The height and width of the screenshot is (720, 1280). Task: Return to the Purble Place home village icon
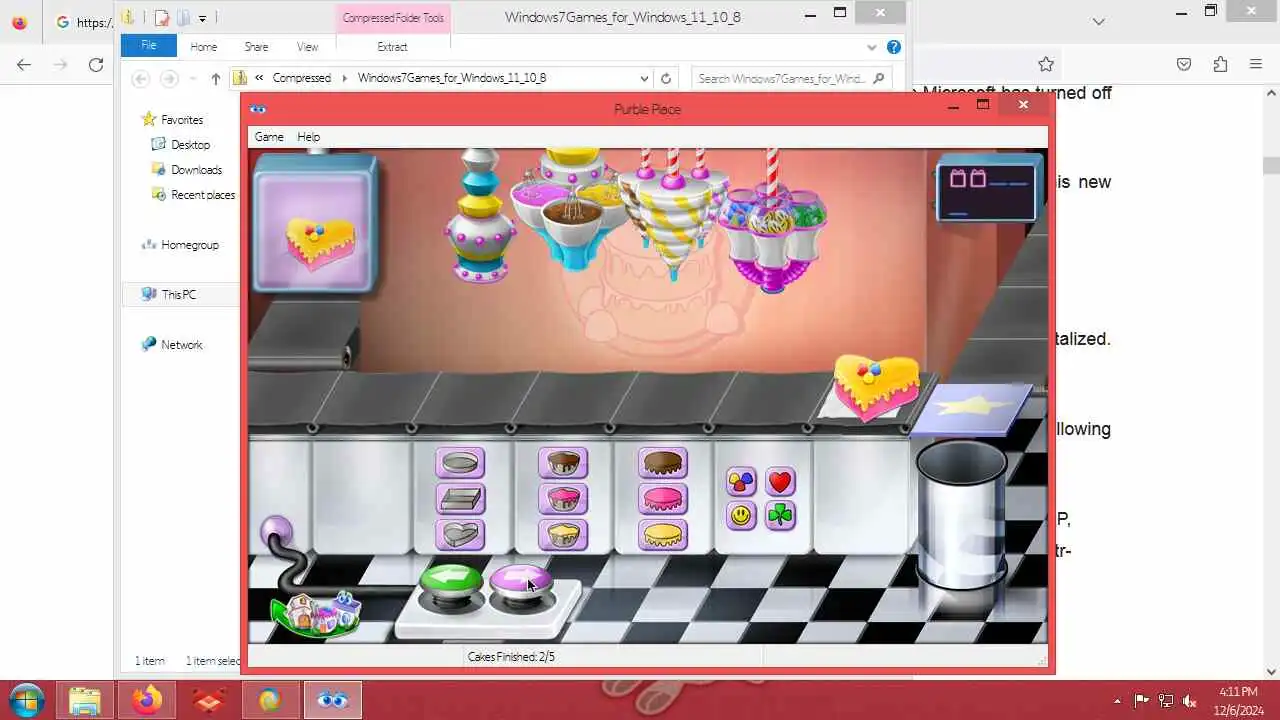coord(315,612)
